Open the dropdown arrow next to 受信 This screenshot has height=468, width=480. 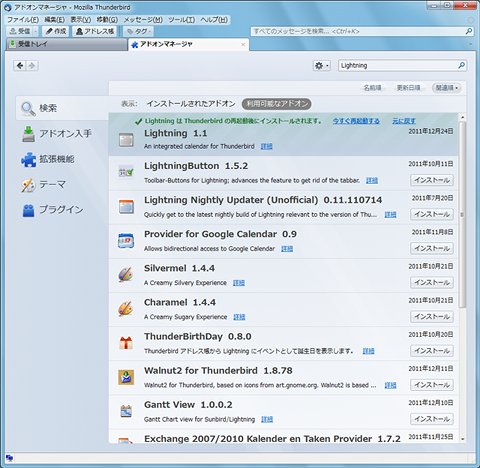(x=35, y=31)
